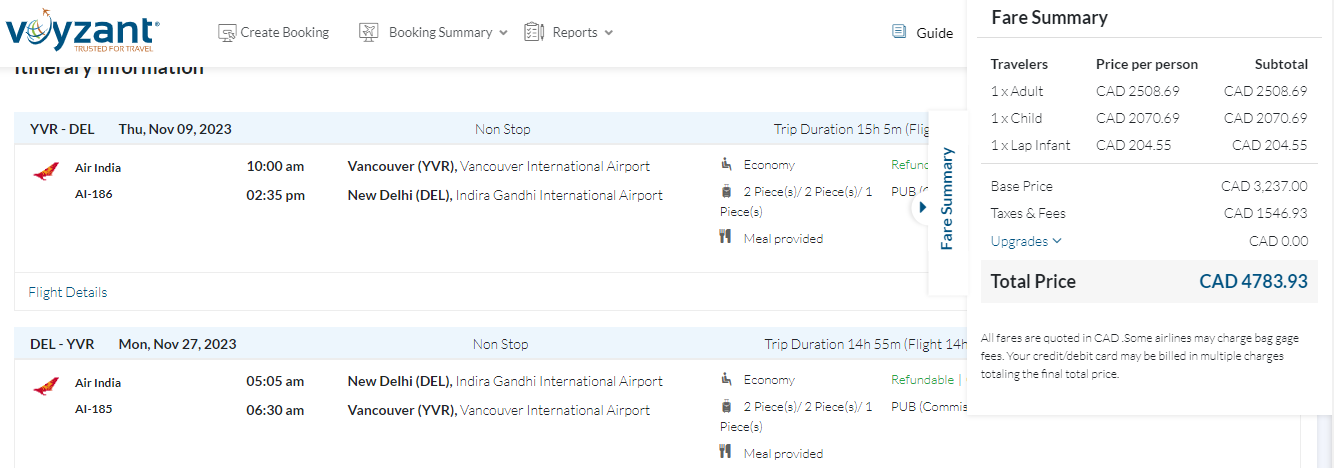This screenshot has height=468, width=1334.
Task: Click the Air India logo for AI-186
Action: pos(46,171)
